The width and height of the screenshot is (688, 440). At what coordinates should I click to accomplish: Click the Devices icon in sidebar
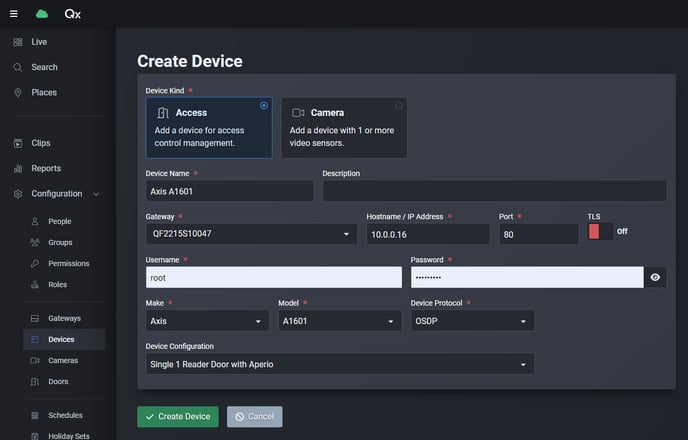35,340
